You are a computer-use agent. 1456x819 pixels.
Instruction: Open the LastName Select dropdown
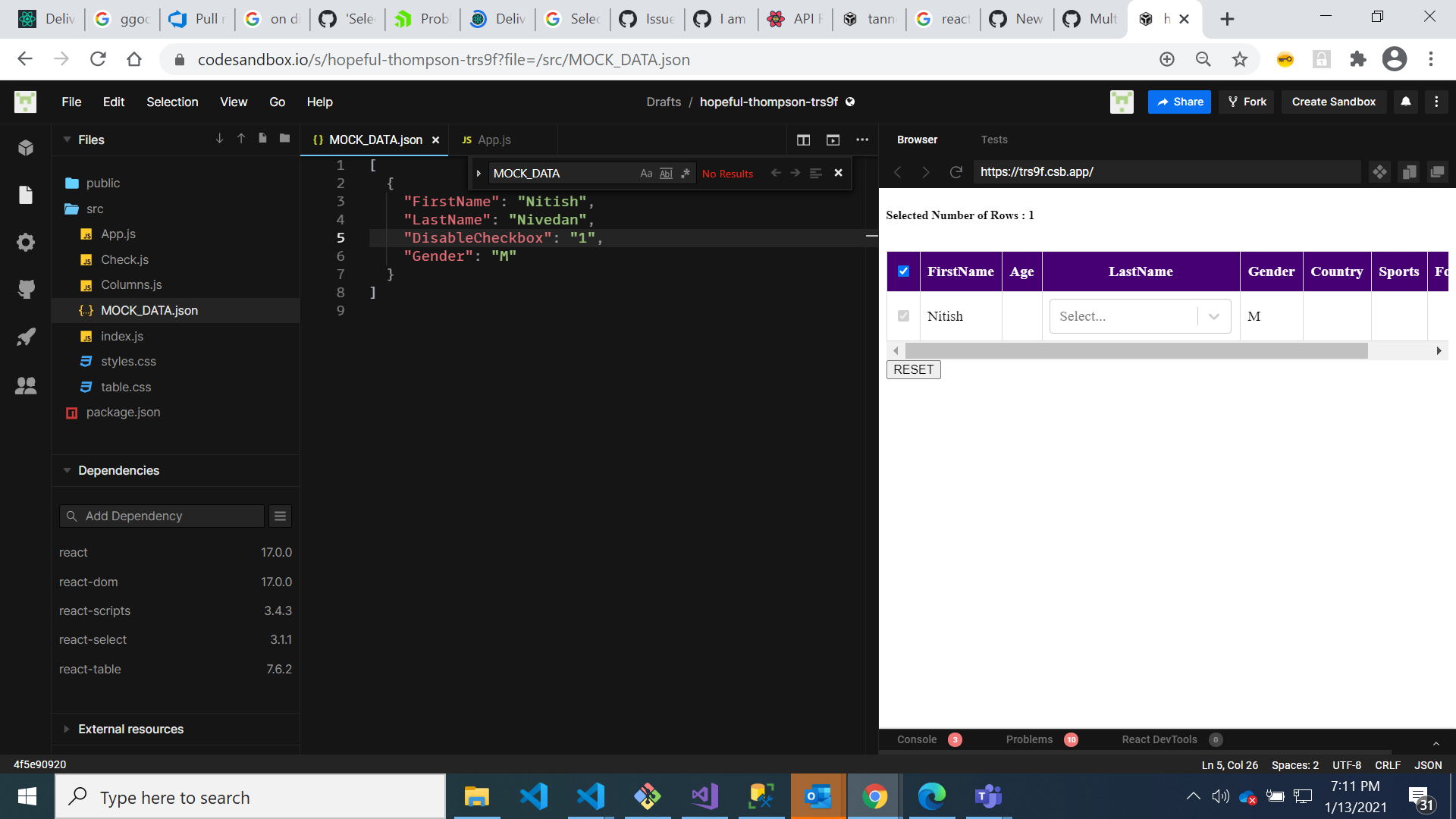click(x=1139, y=316)
